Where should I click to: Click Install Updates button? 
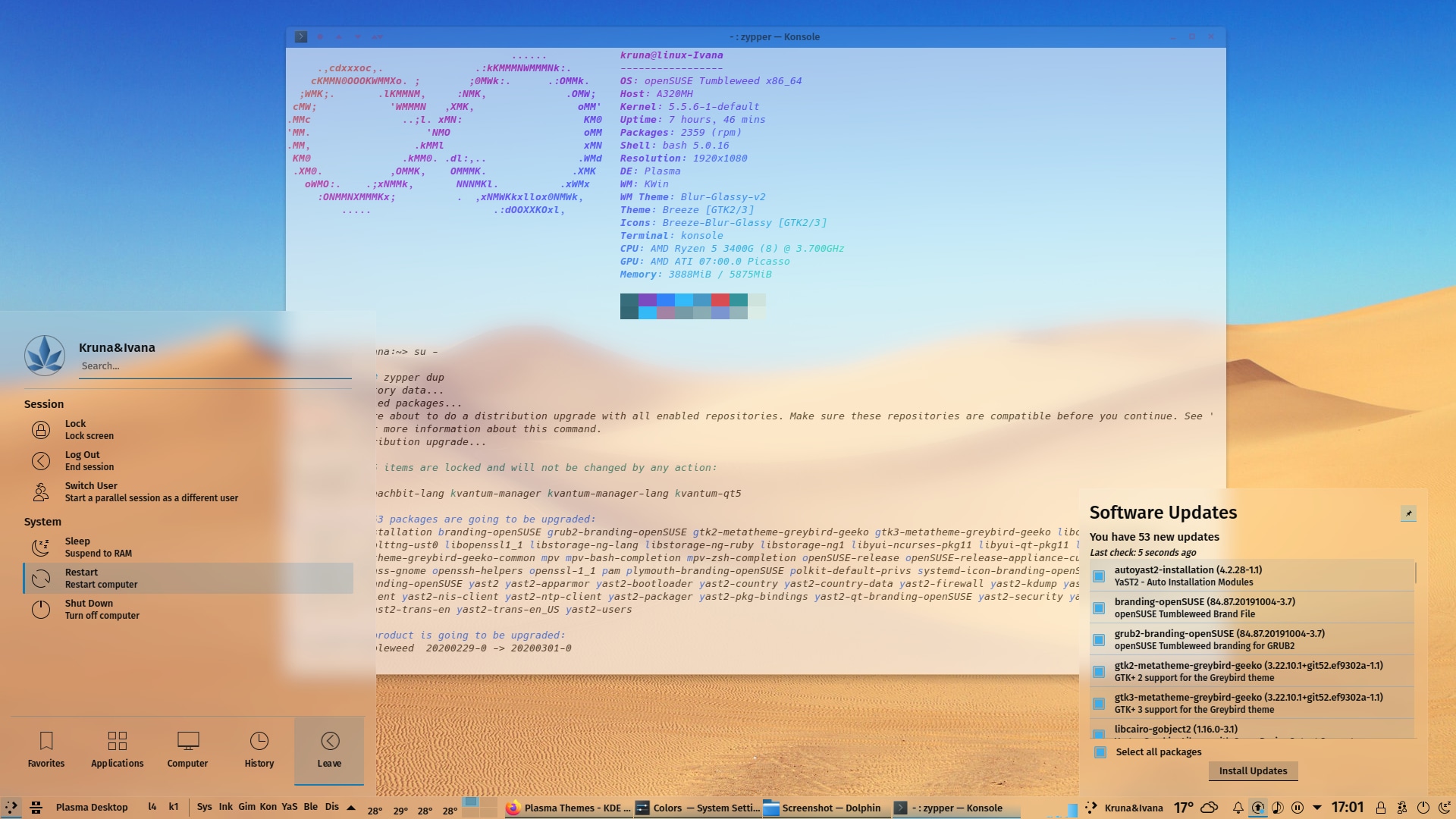[1253, 771]
